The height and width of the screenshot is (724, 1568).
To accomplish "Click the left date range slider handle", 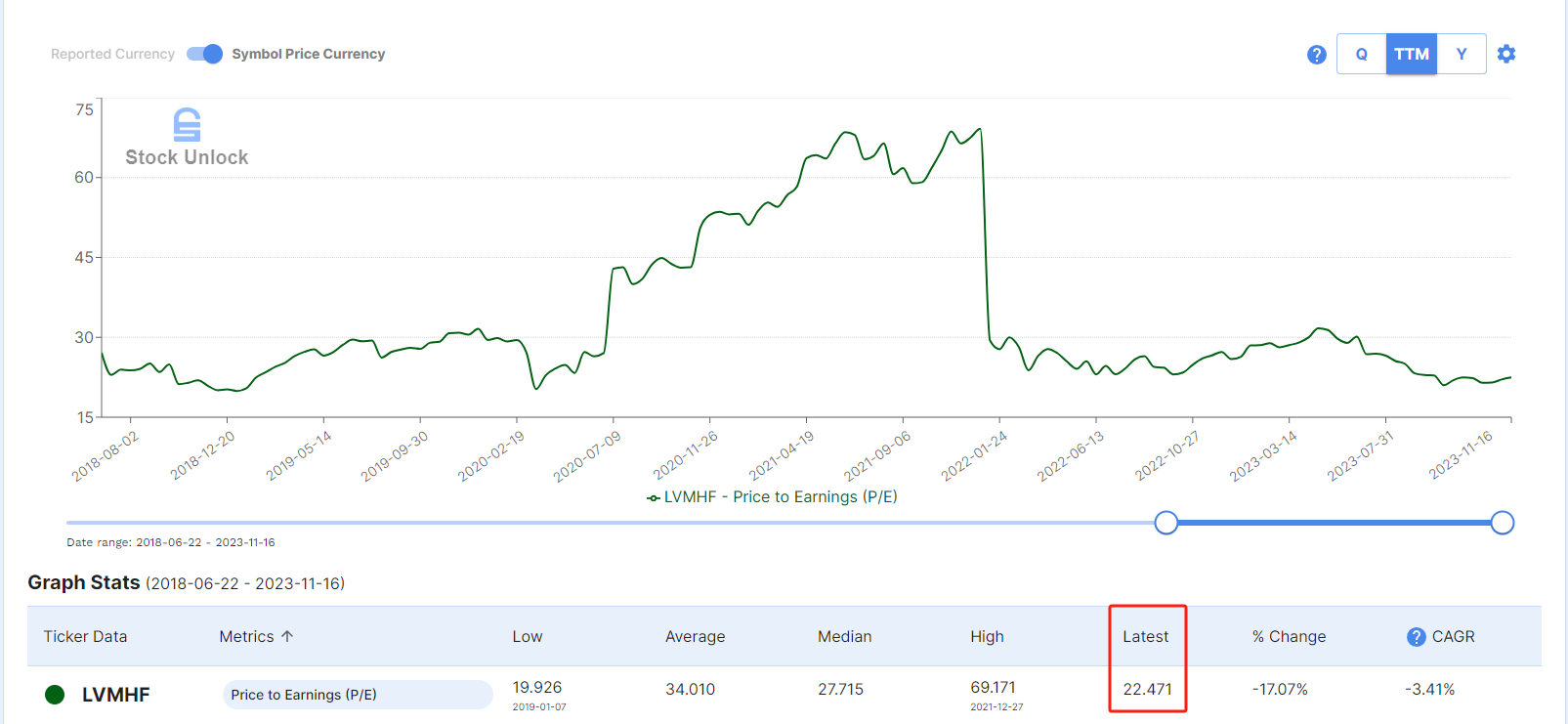I will [1165, 523].
